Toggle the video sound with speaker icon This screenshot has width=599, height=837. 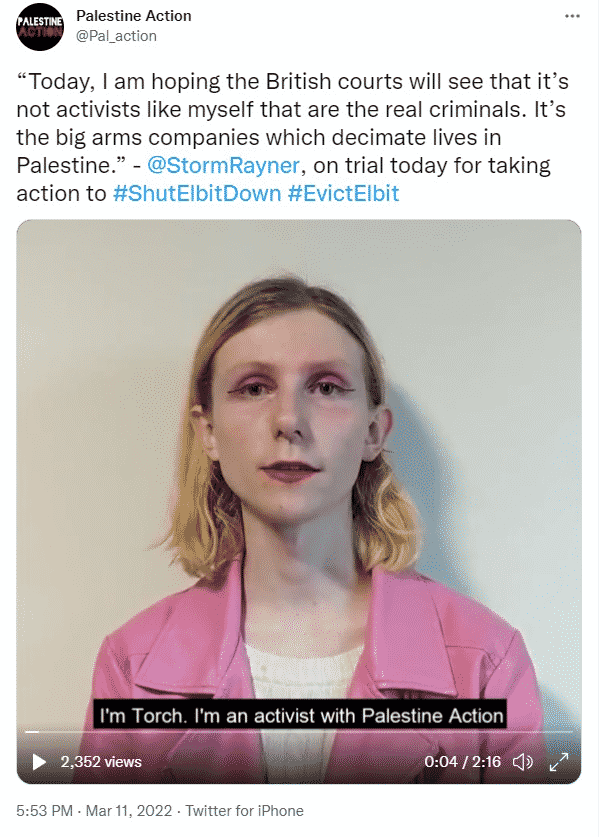point(523,762)
